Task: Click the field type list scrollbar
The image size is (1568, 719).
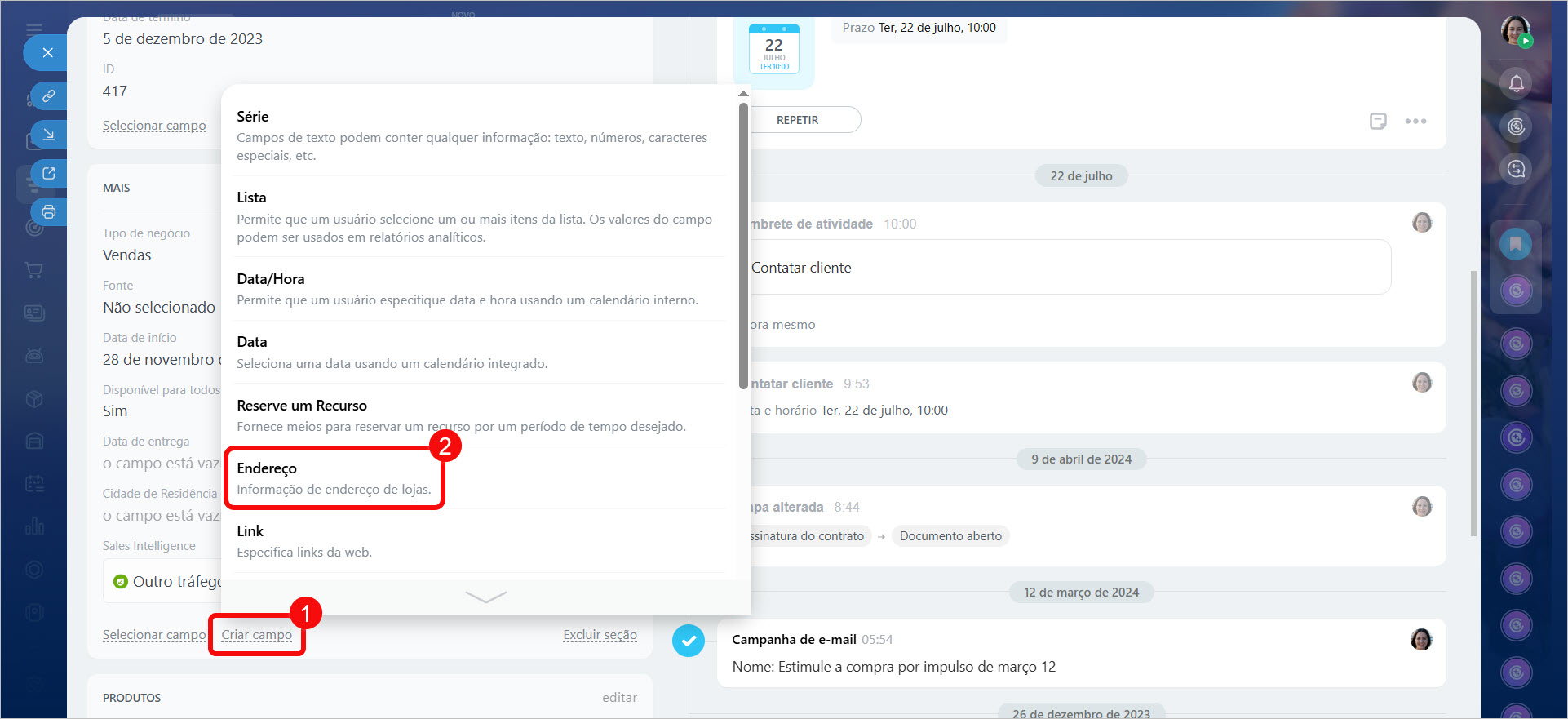Action: point(743,245)
